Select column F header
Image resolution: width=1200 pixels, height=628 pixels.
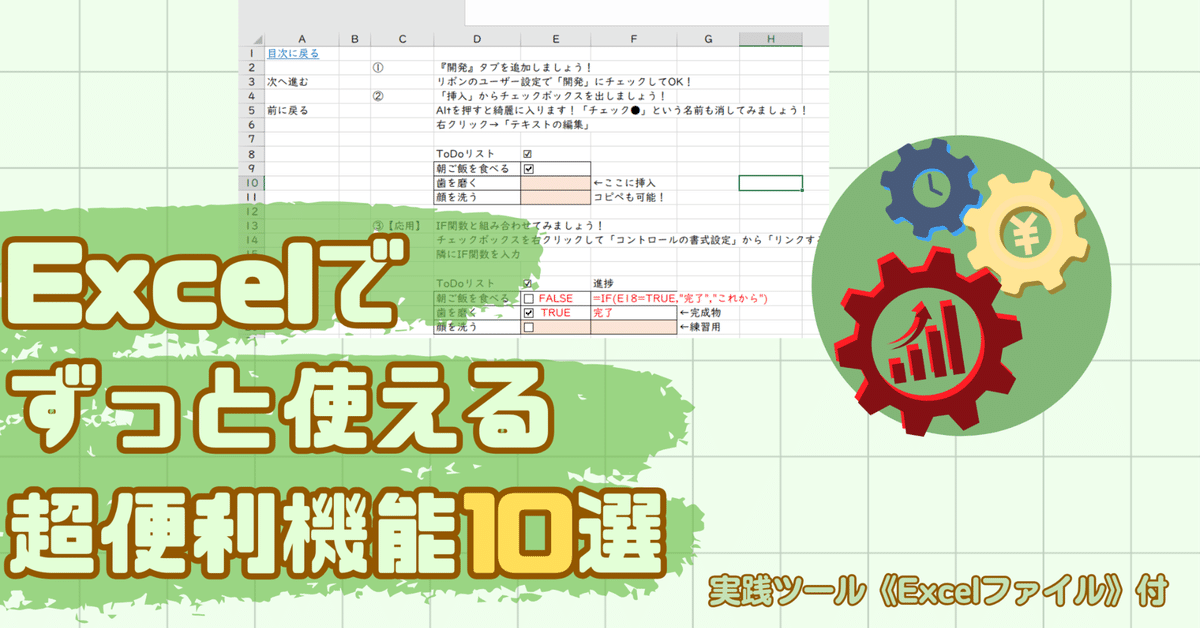point(633,38)
